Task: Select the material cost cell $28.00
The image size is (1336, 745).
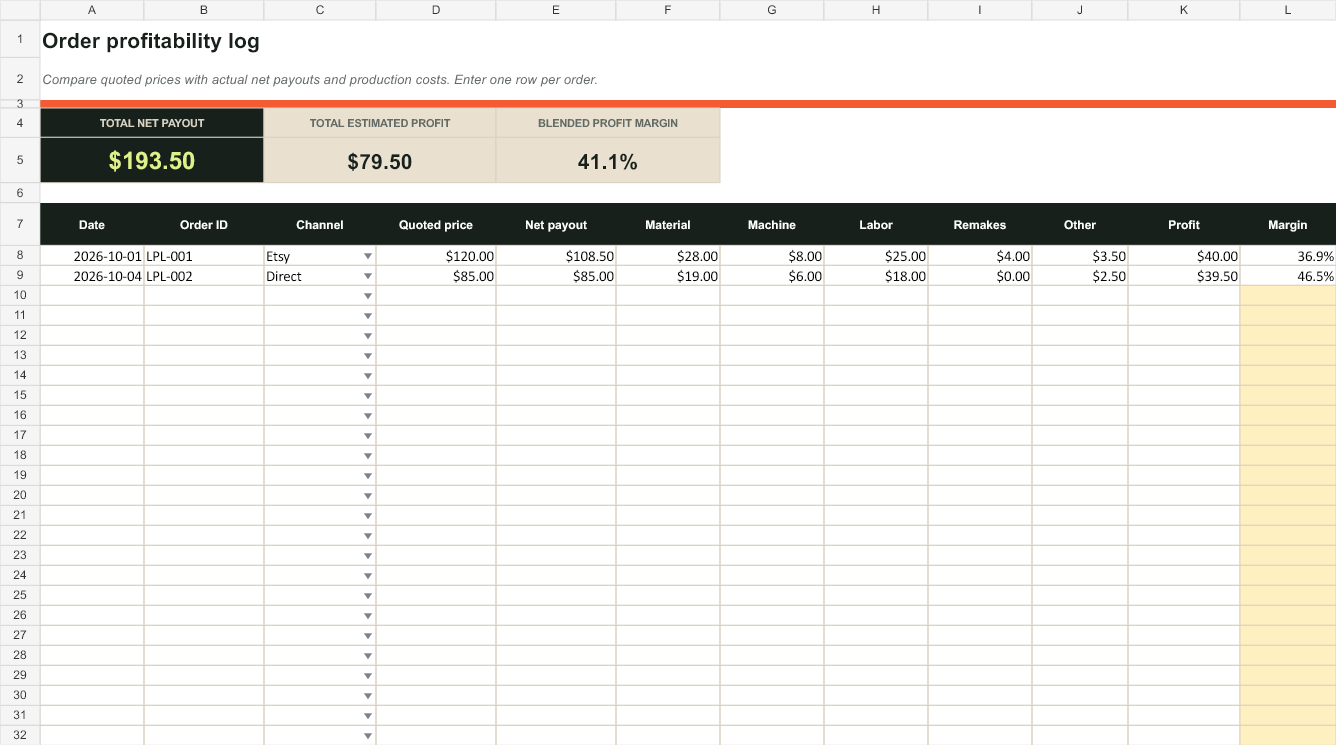Action: [x=668, y=256]
